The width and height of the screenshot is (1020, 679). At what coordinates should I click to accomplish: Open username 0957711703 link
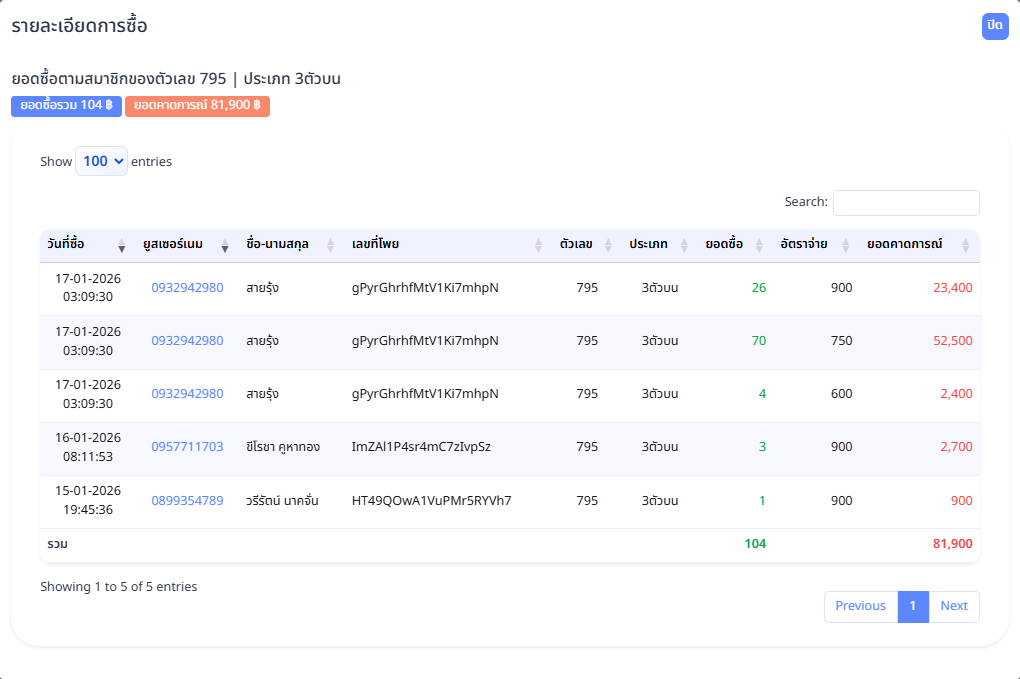187,447
